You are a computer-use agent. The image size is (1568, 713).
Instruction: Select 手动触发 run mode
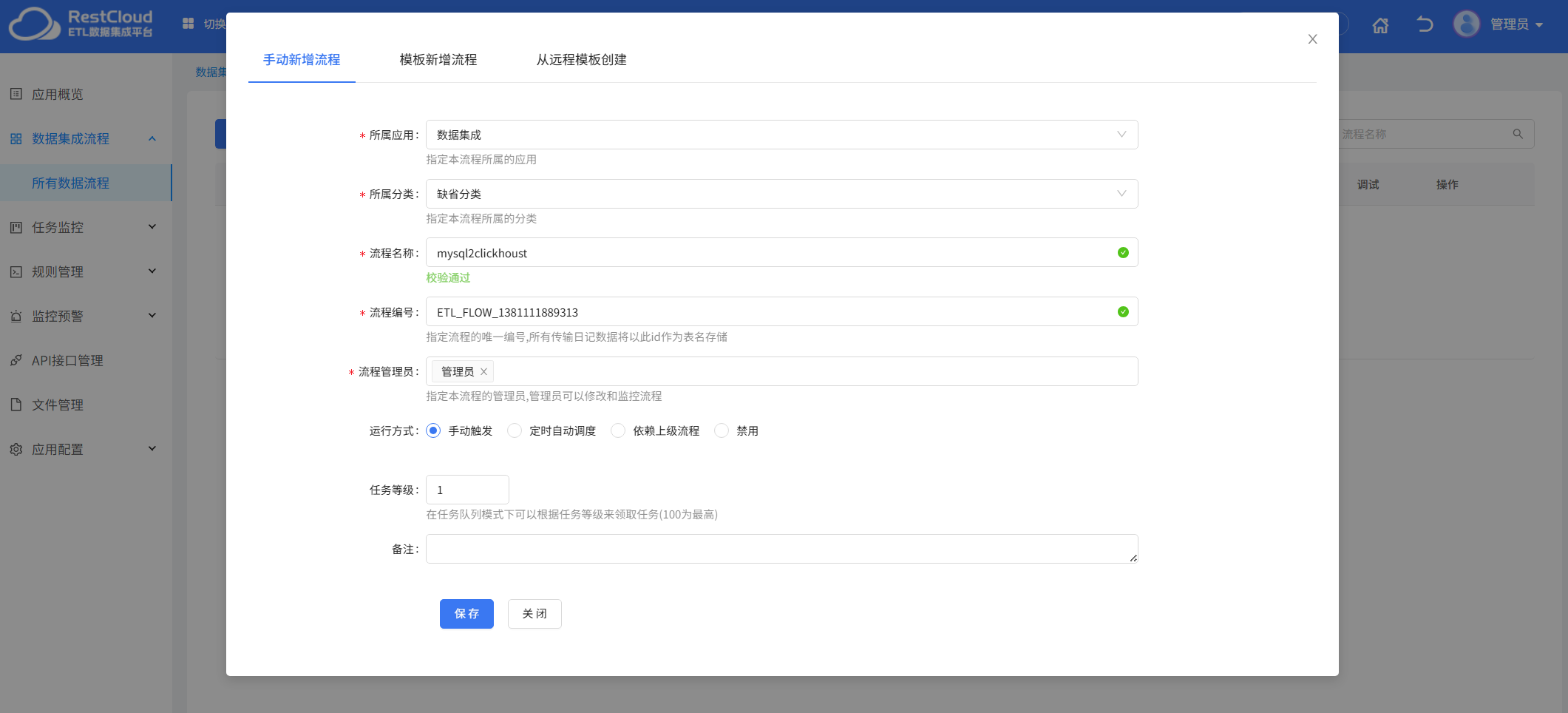click(433, 430)
